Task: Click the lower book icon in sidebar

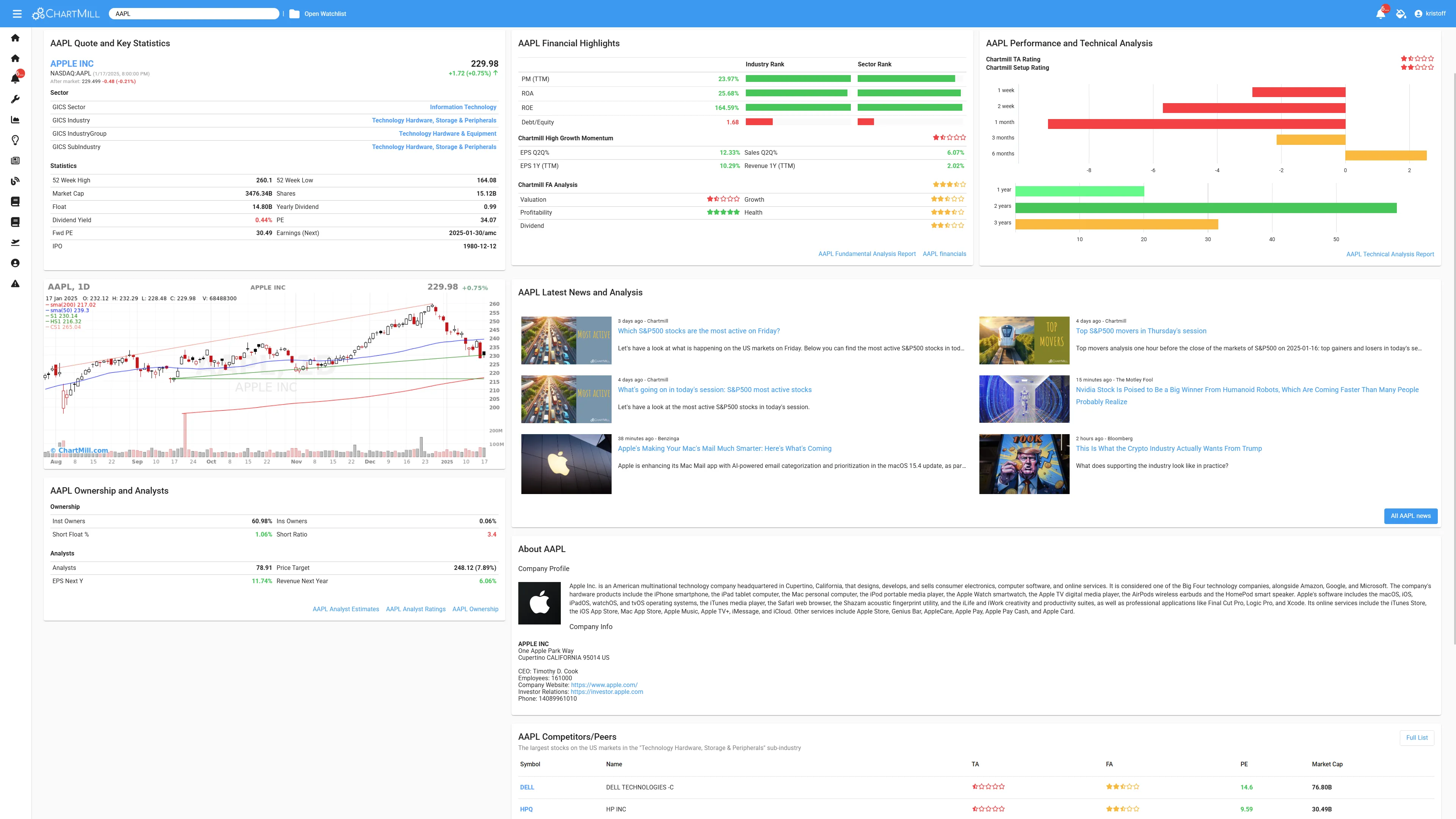Action: (15, 222)
